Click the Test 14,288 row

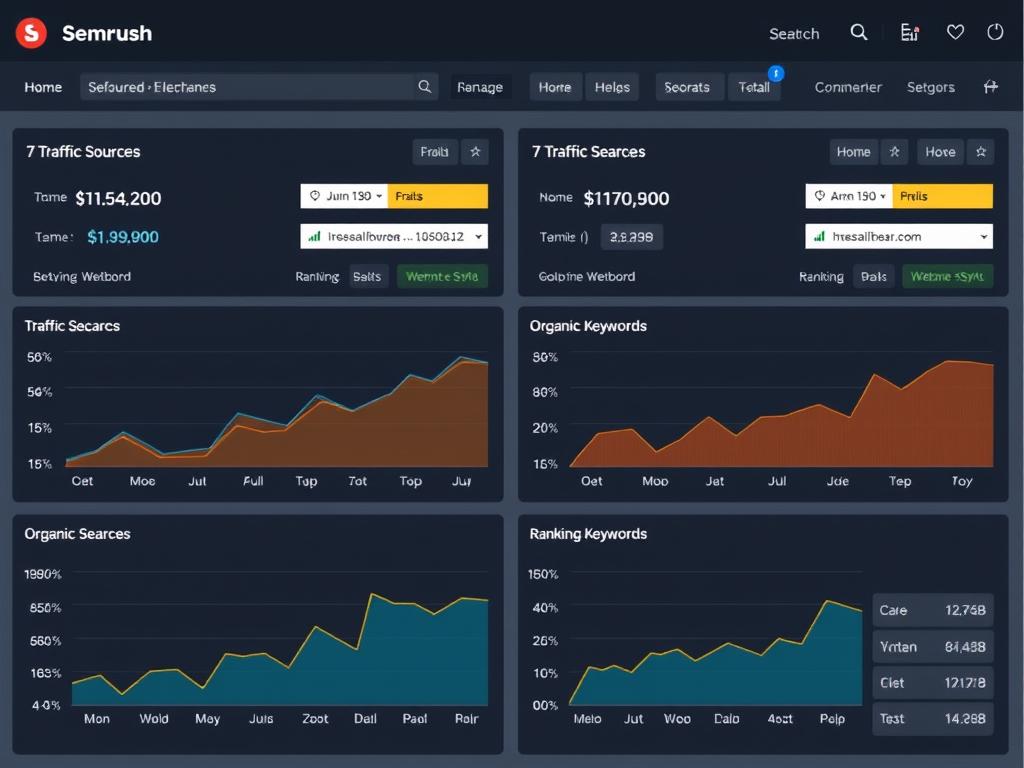coord(933,718)
